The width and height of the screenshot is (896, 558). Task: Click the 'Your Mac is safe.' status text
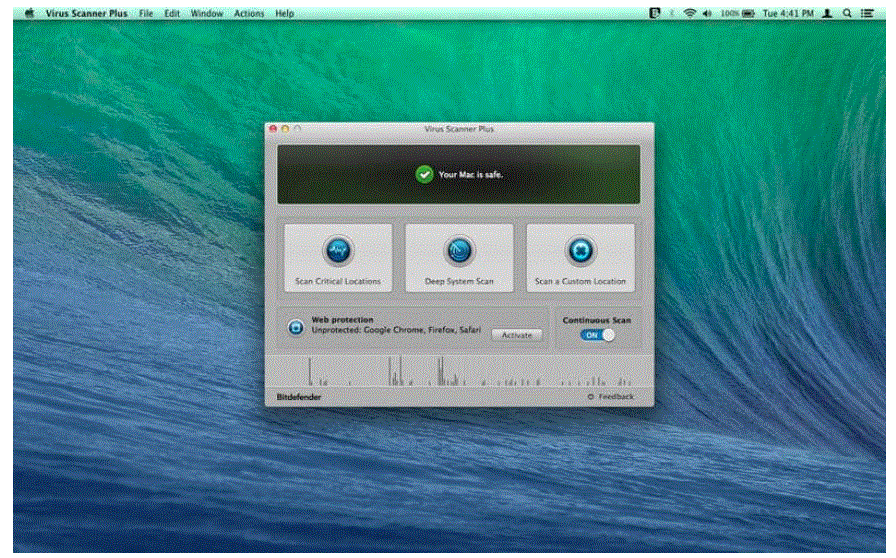tap(471, 174)
